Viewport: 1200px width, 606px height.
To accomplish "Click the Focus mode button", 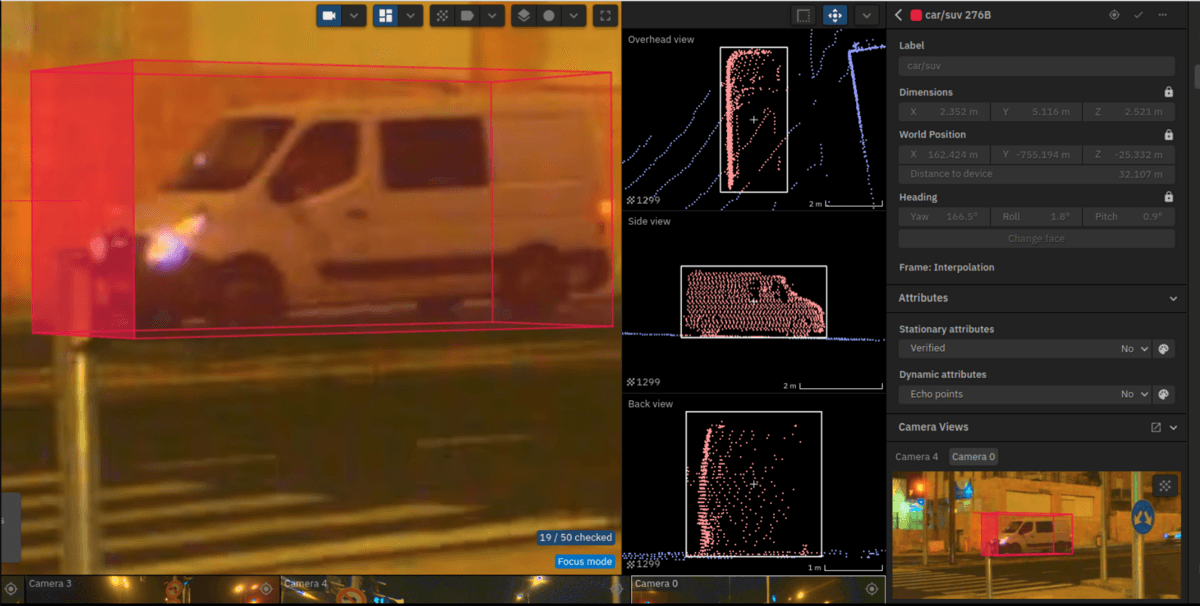I will point(585,561).
